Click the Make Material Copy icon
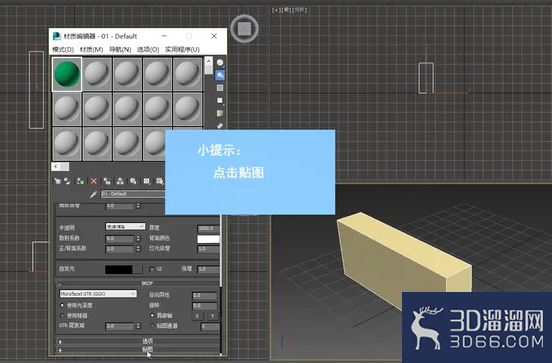This screenshot has width=552, height=363. (x=107, y=181)
